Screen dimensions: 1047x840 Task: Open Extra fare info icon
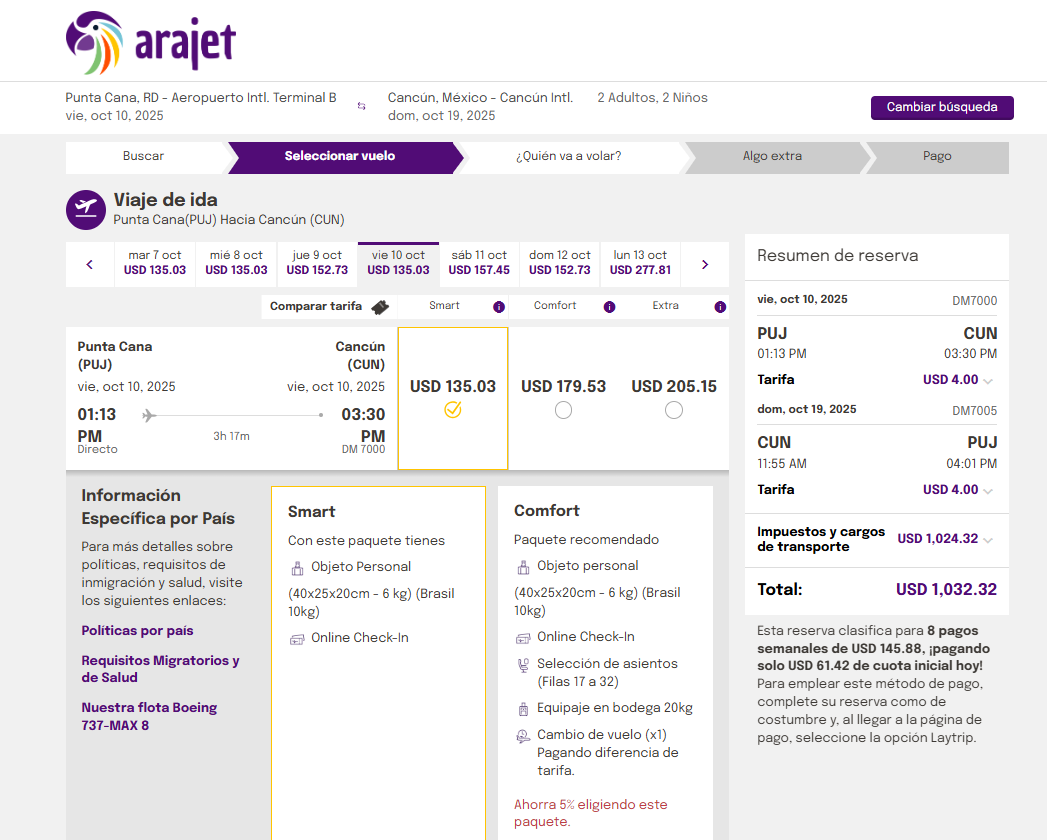(720, 307)
